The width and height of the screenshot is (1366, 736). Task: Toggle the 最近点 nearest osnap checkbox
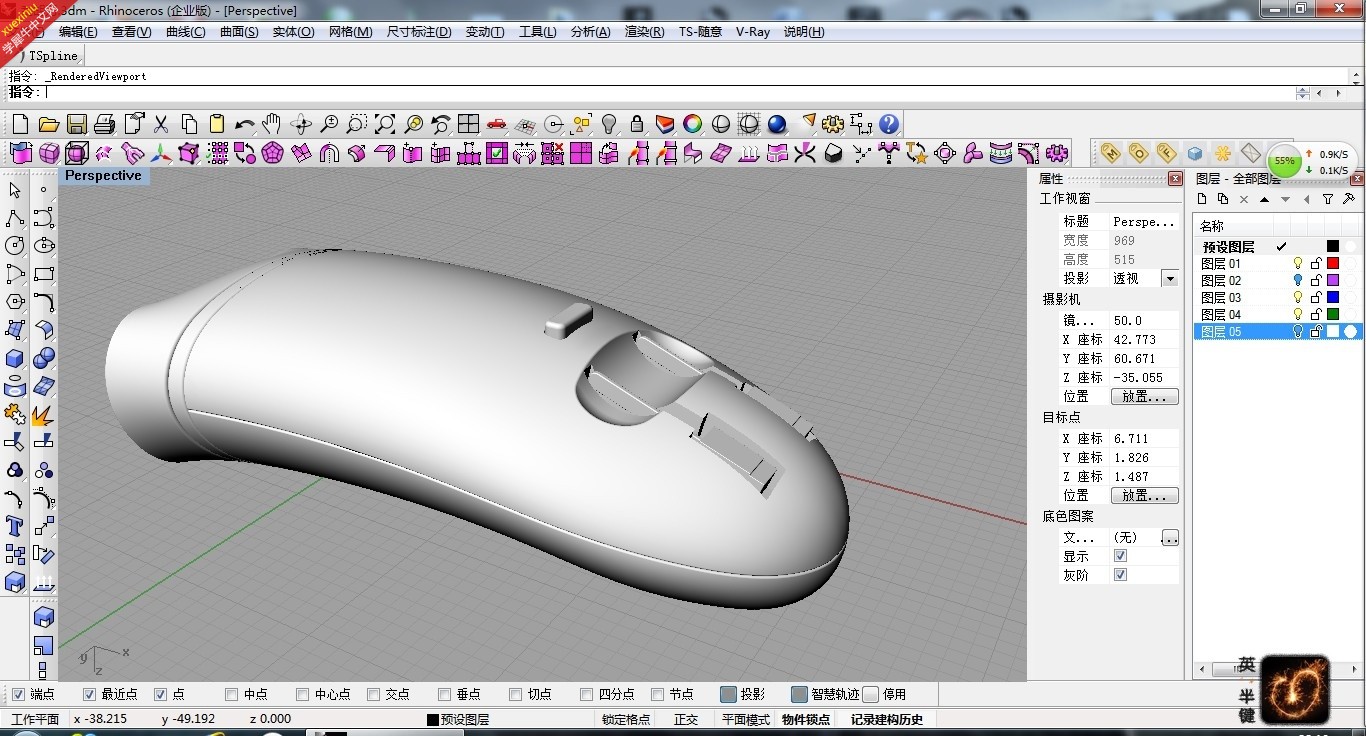point(89,694)
